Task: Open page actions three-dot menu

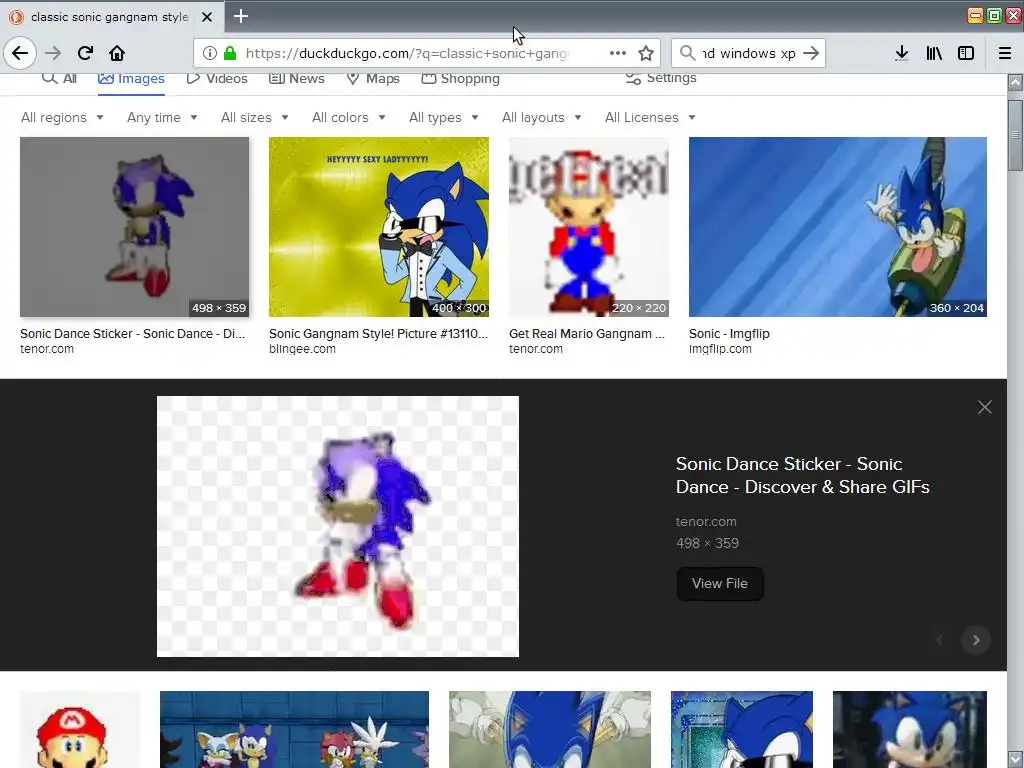Action: pyautogui.click(x=618, y=53)
